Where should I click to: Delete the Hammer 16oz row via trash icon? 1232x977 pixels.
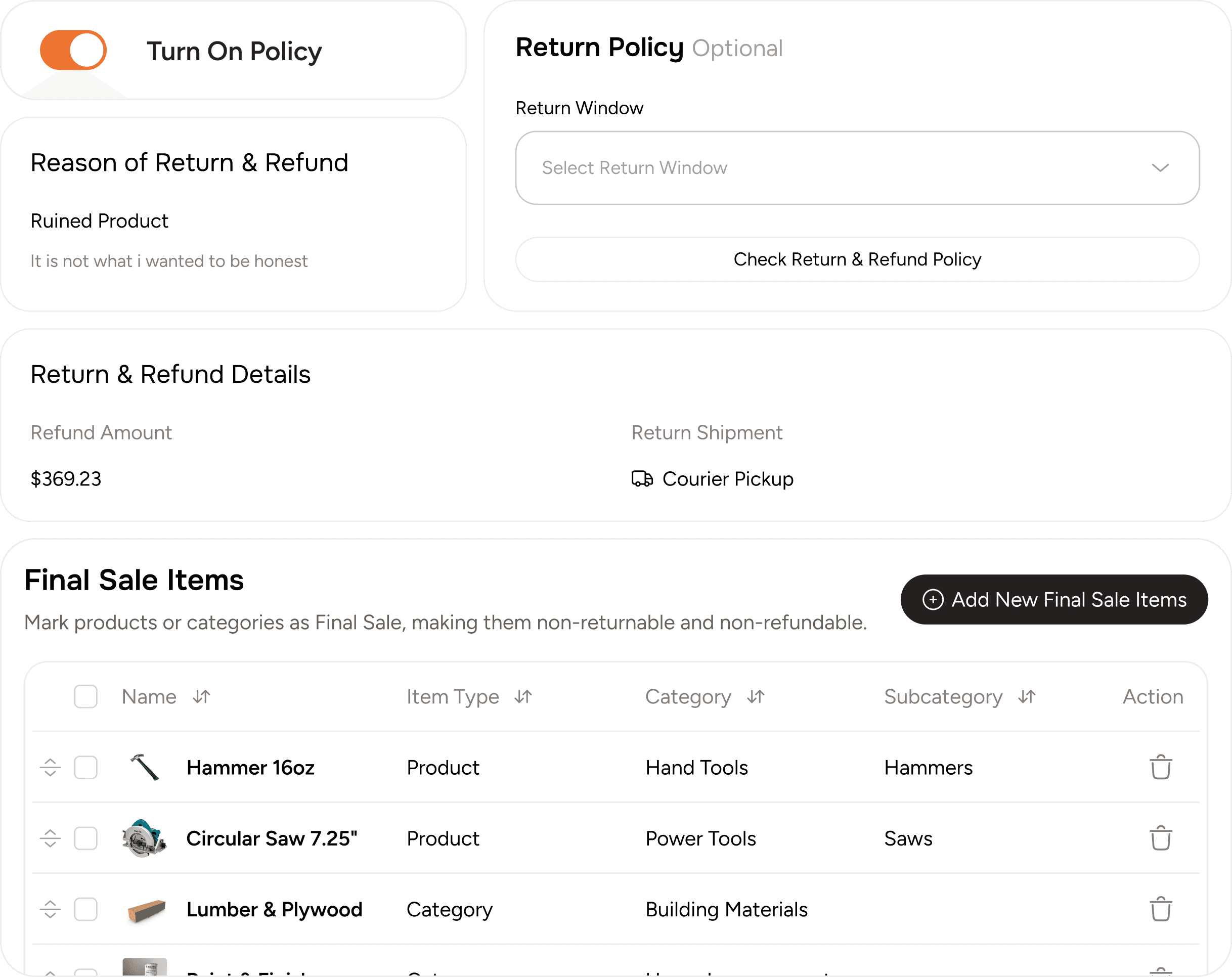pos(1160,768)
